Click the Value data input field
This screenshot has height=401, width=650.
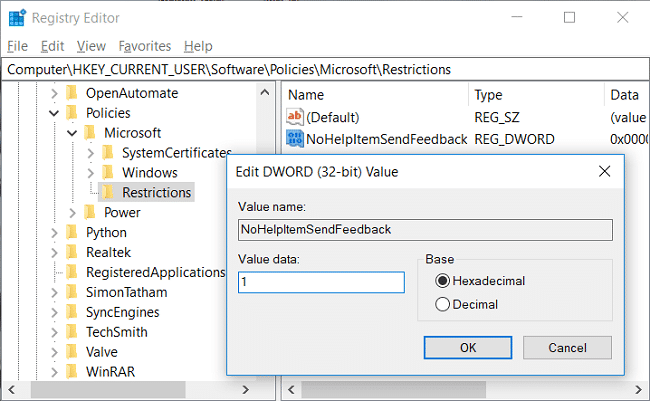[x=321, y=282]
